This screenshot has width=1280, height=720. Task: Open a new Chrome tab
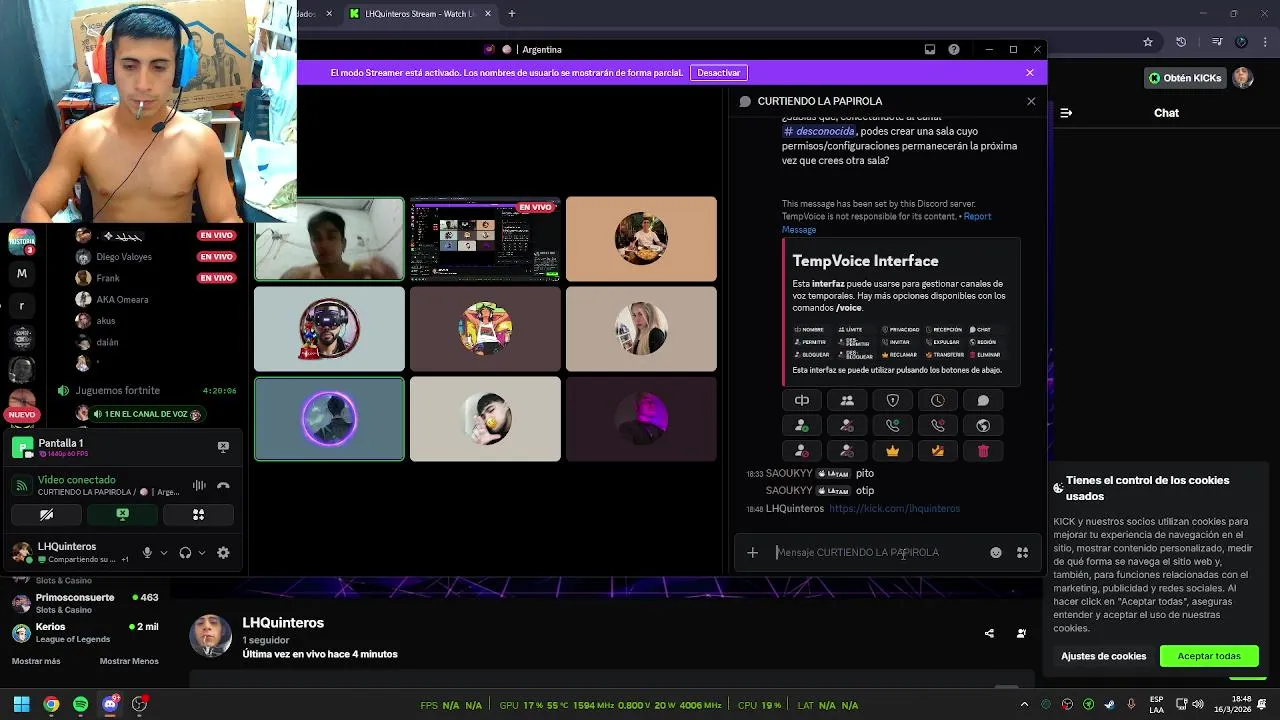pos(512,14)
